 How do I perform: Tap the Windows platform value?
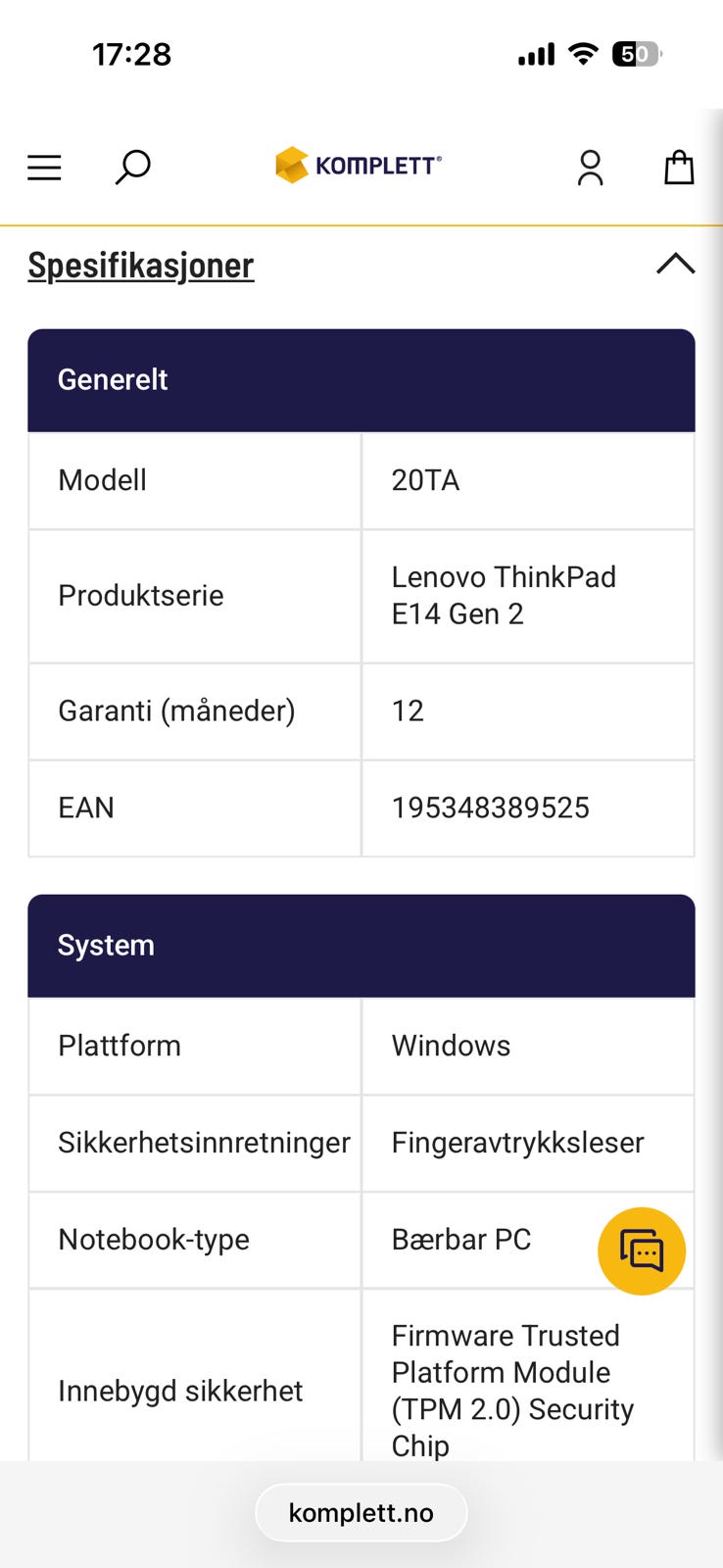(x=452, y=1046)
